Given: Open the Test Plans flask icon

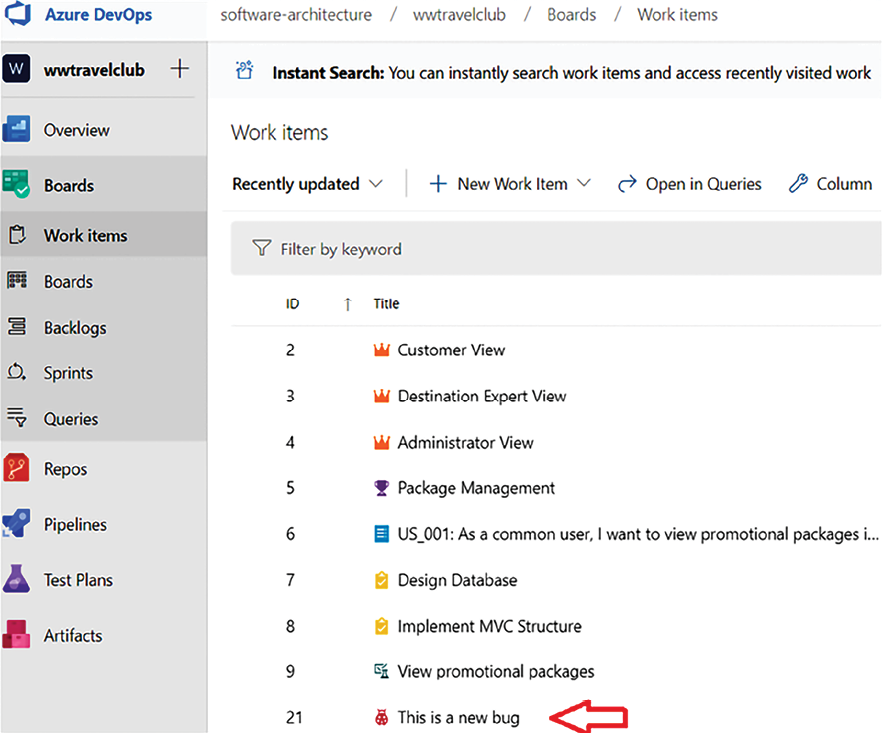Looking at the screenshot, I should 16,579.
